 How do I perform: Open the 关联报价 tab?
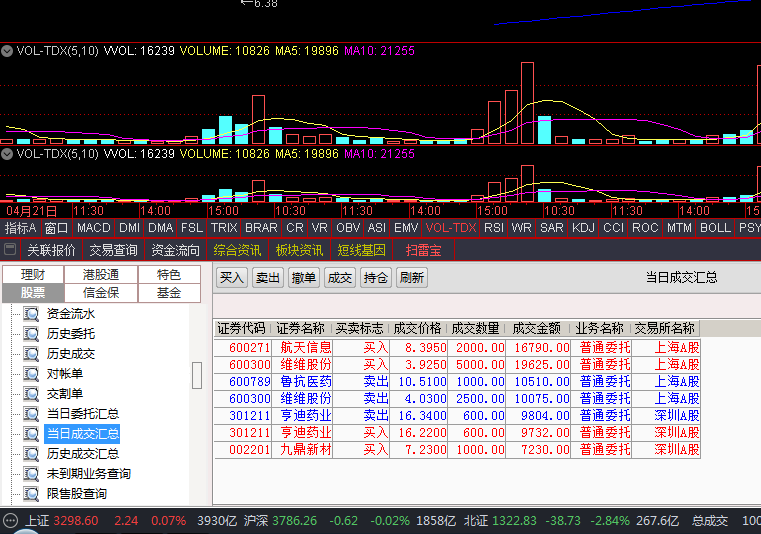[51, 250]
